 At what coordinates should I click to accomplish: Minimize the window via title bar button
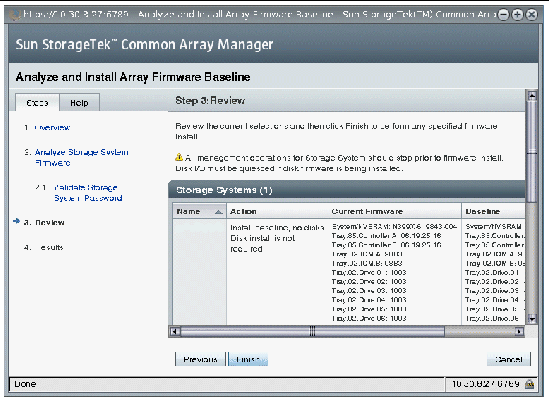click(x=503, y=14)
